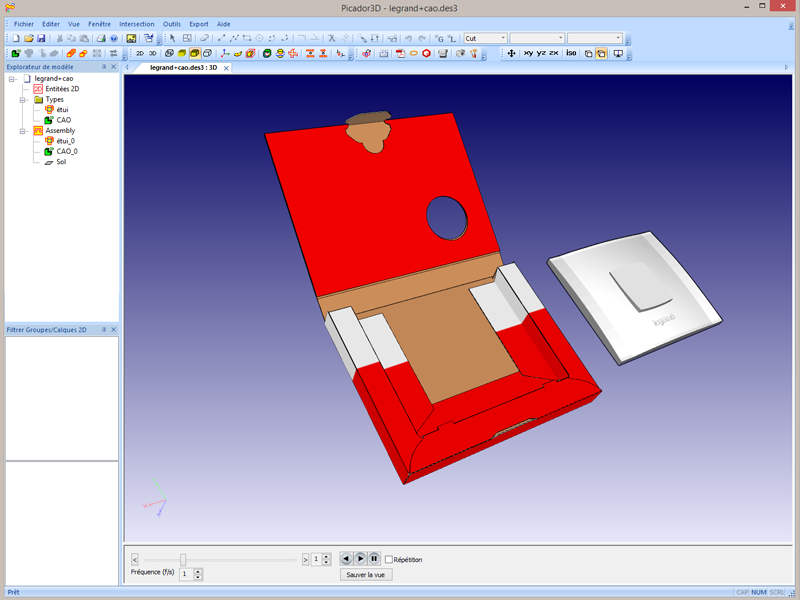Select the yz view plane icon
800x600 pixels.
tap(540, 53)
